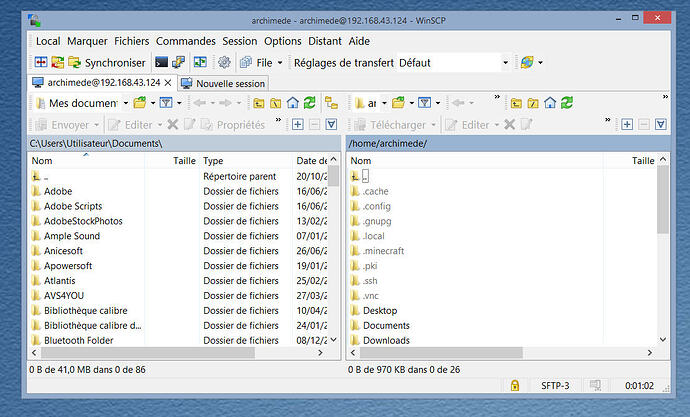Screen dimensions: 690x417
Task: Go to local home directory icon
Action: 293,103
